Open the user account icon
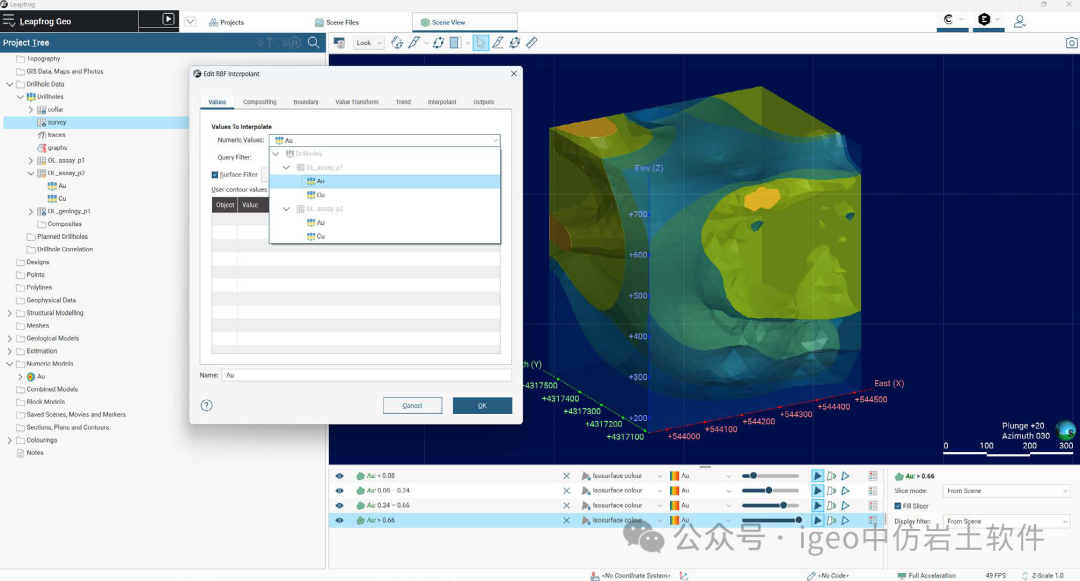Screen dimensions: 1080x581 click(x=1020, y=20)
